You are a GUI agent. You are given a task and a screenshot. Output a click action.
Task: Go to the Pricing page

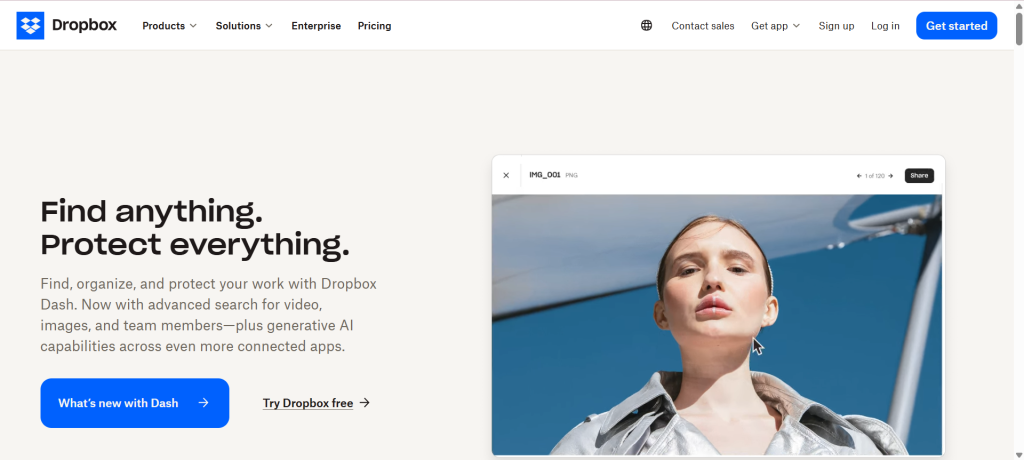pos(375,26)
